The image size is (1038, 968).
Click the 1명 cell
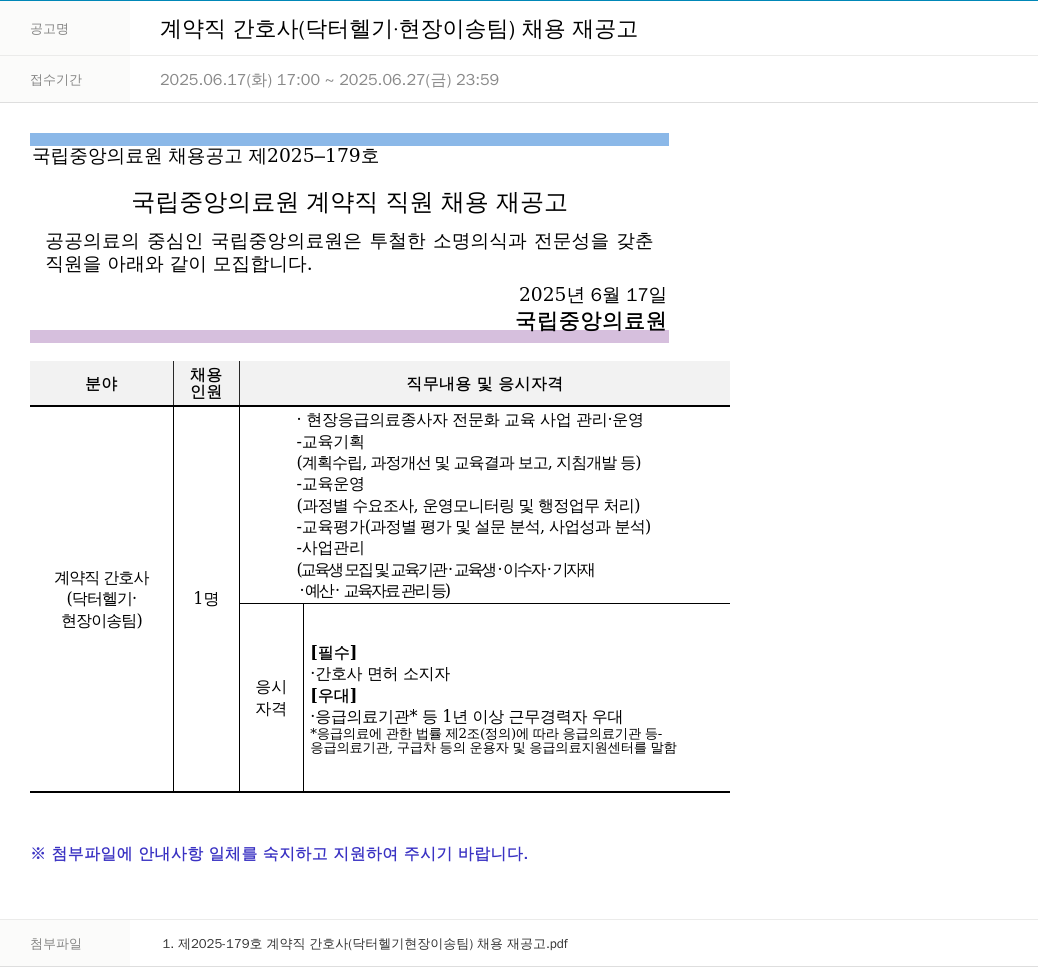coord(206,599)
